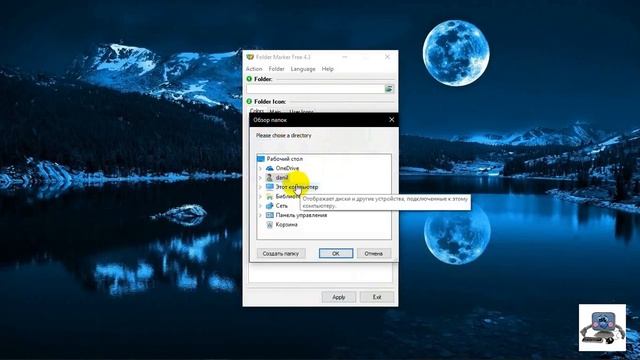Open the Folder menu
640x360 pixels.
click(276, 69)
